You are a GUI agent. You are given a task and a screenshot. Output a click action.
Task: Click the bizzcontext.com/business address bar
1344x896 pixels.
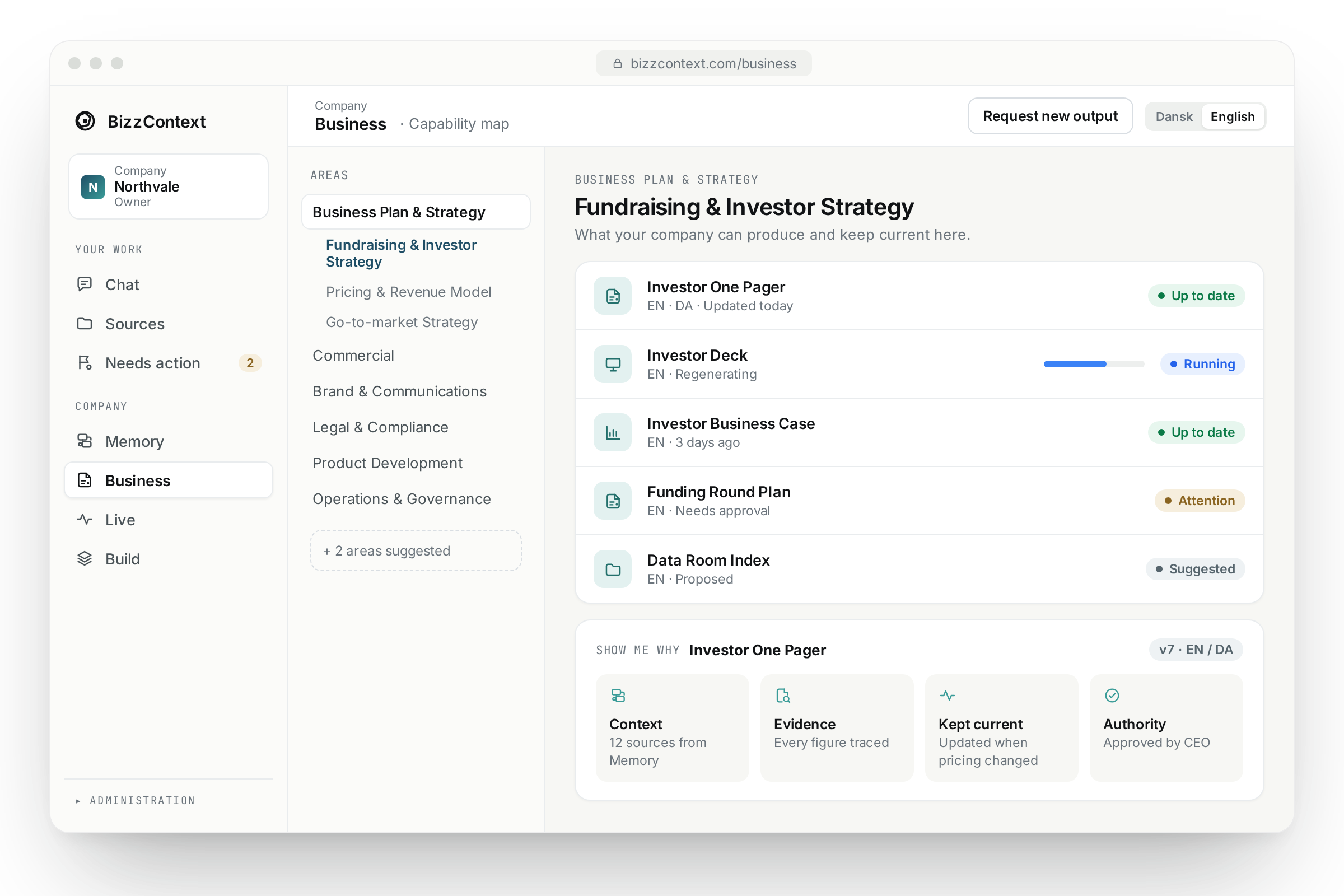(703, 63)
